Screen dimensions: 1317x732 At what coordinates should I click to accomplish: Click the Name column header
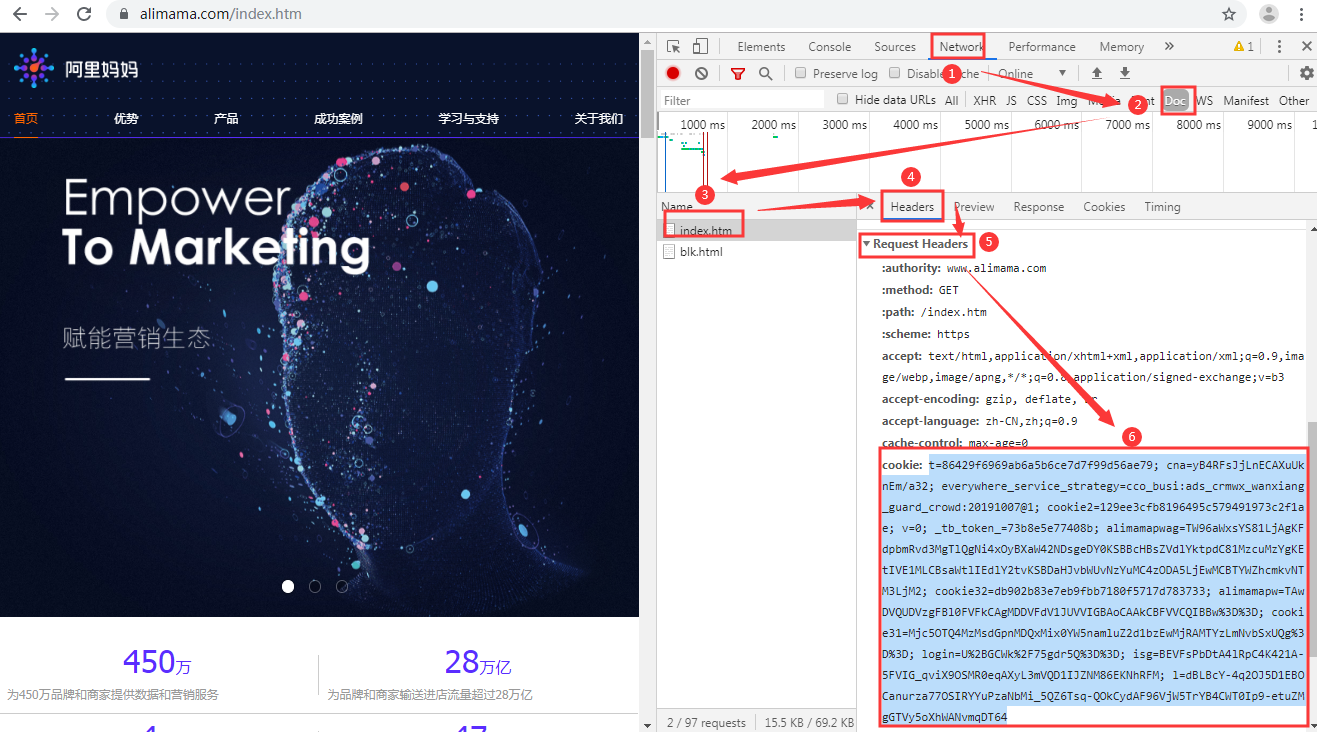677,207
